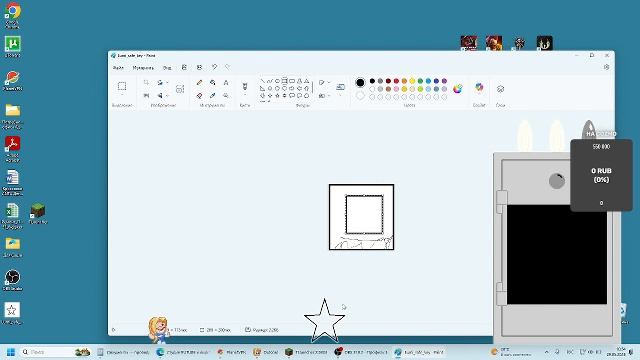This screenshot has width=640, height=360.
Task: Open OBS Studio desktop shortcut
Action: pos(13,280)
